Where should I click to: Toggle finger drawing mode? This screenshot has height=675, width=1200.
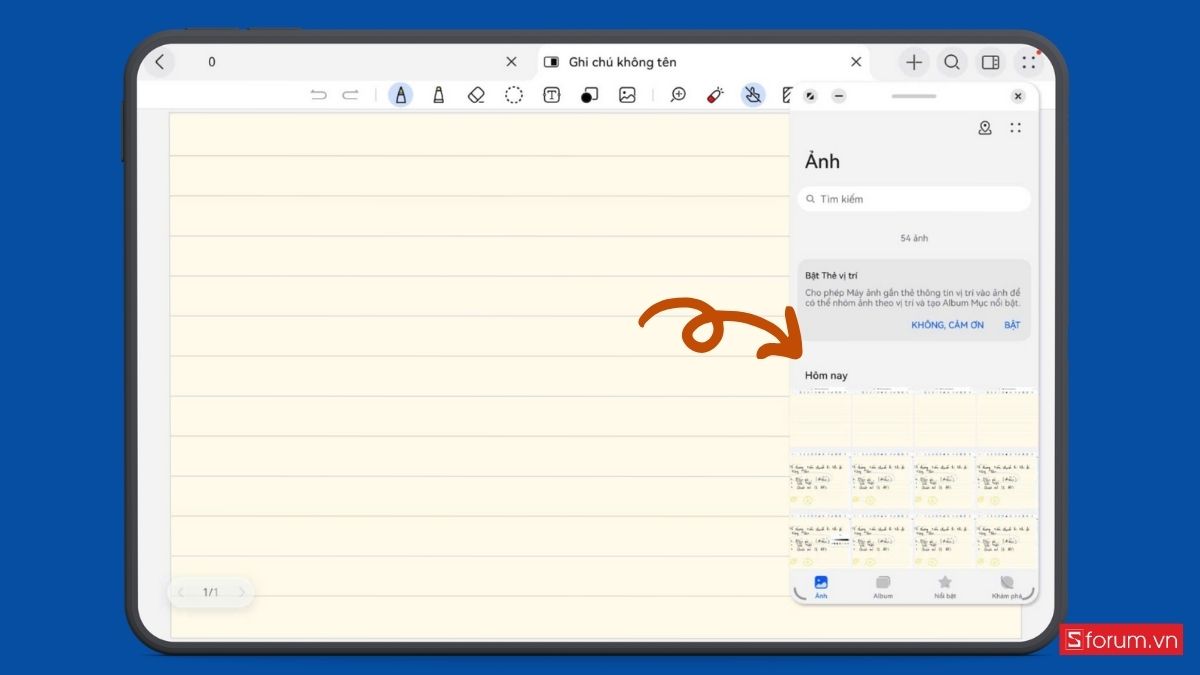point(753,95)
